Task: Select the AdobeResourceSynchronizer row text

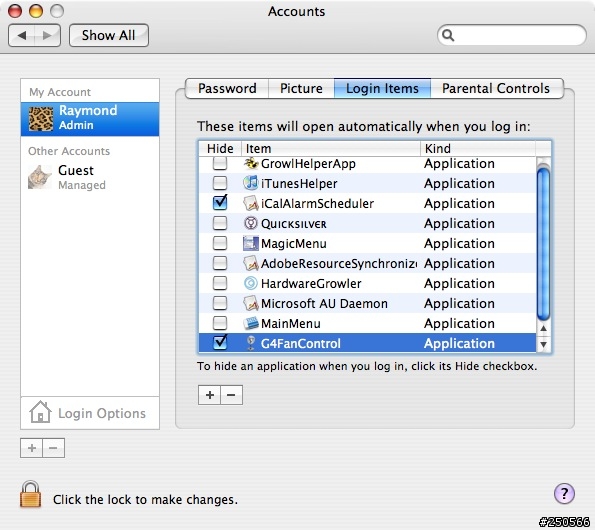Action: point(339,264)
